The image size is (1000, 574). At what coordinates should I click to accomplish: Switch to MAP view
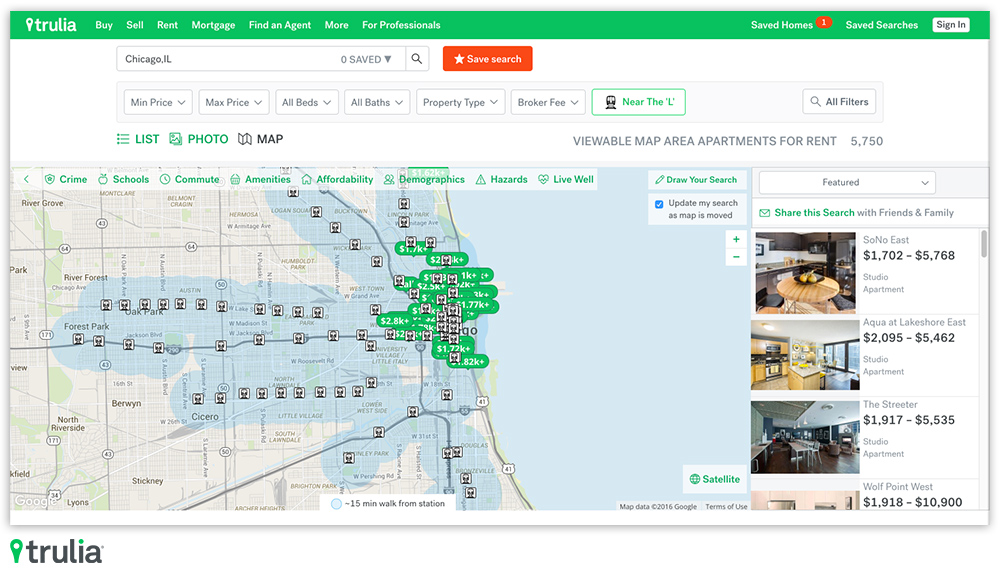260,139
